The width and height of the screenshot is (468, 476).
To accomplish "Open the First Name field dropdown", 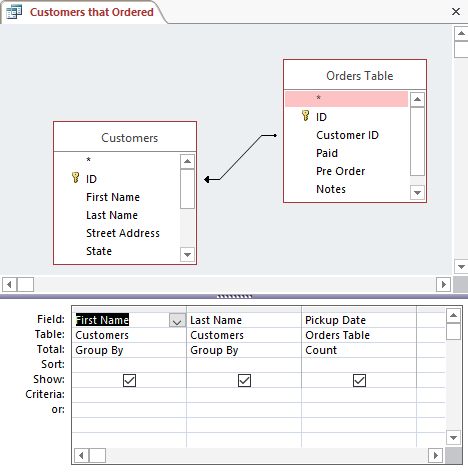I will click(x=177, y=320).
